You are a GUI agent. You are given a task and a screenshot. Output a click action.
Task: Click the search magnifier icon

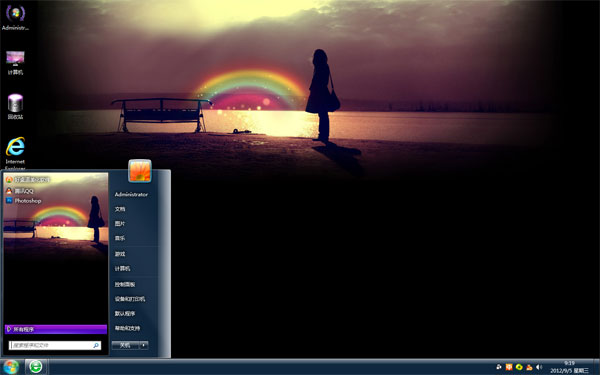[x=96, y=345]
